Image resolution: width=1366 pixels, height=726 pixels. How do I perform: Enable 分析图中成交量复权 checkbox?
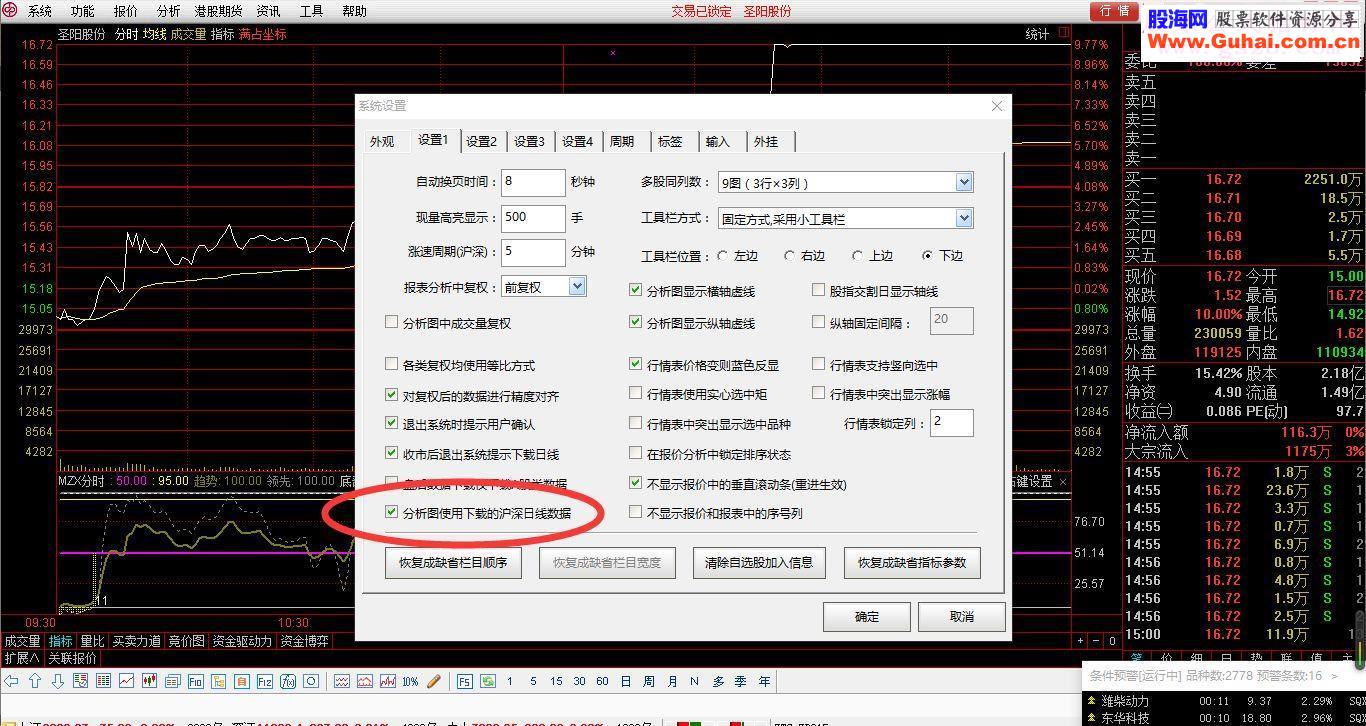pyautogui.click(x=392, y=322)
